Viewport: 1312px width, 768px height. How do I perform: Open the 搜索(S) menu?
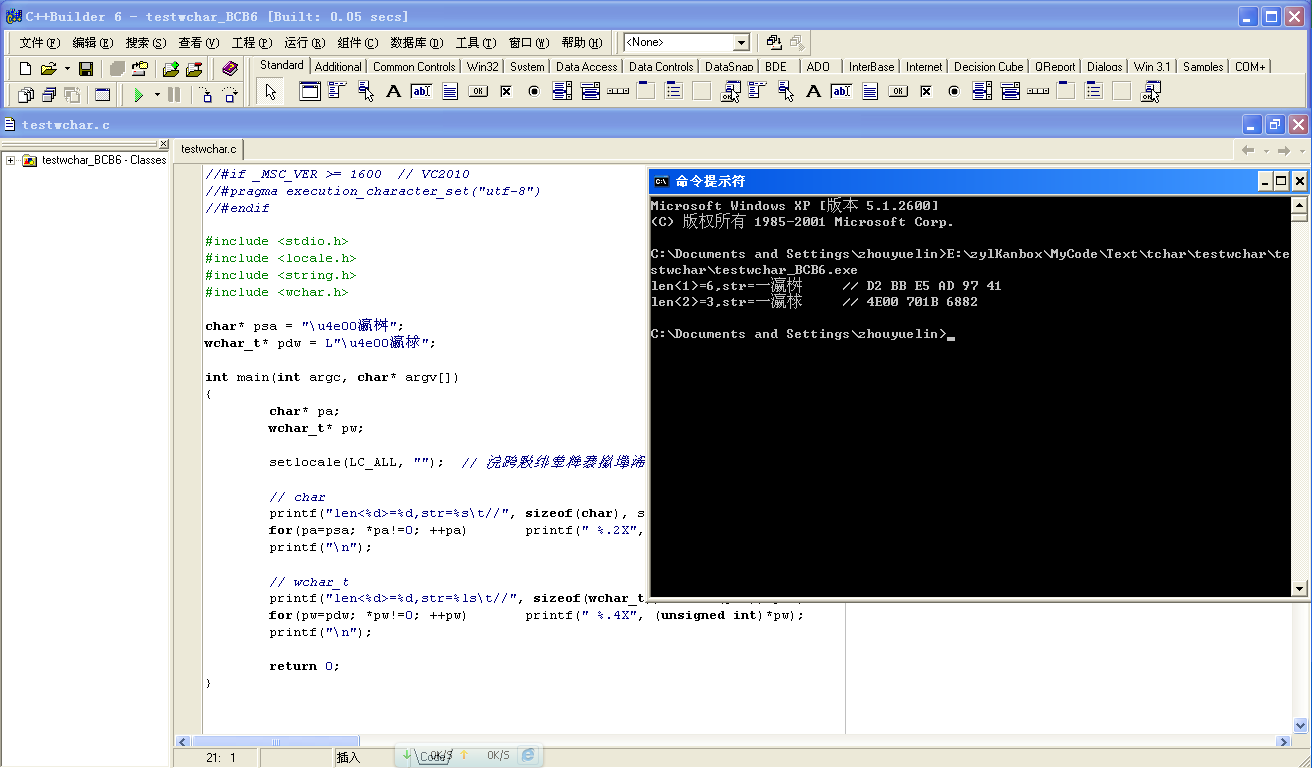tap(146, 43)
